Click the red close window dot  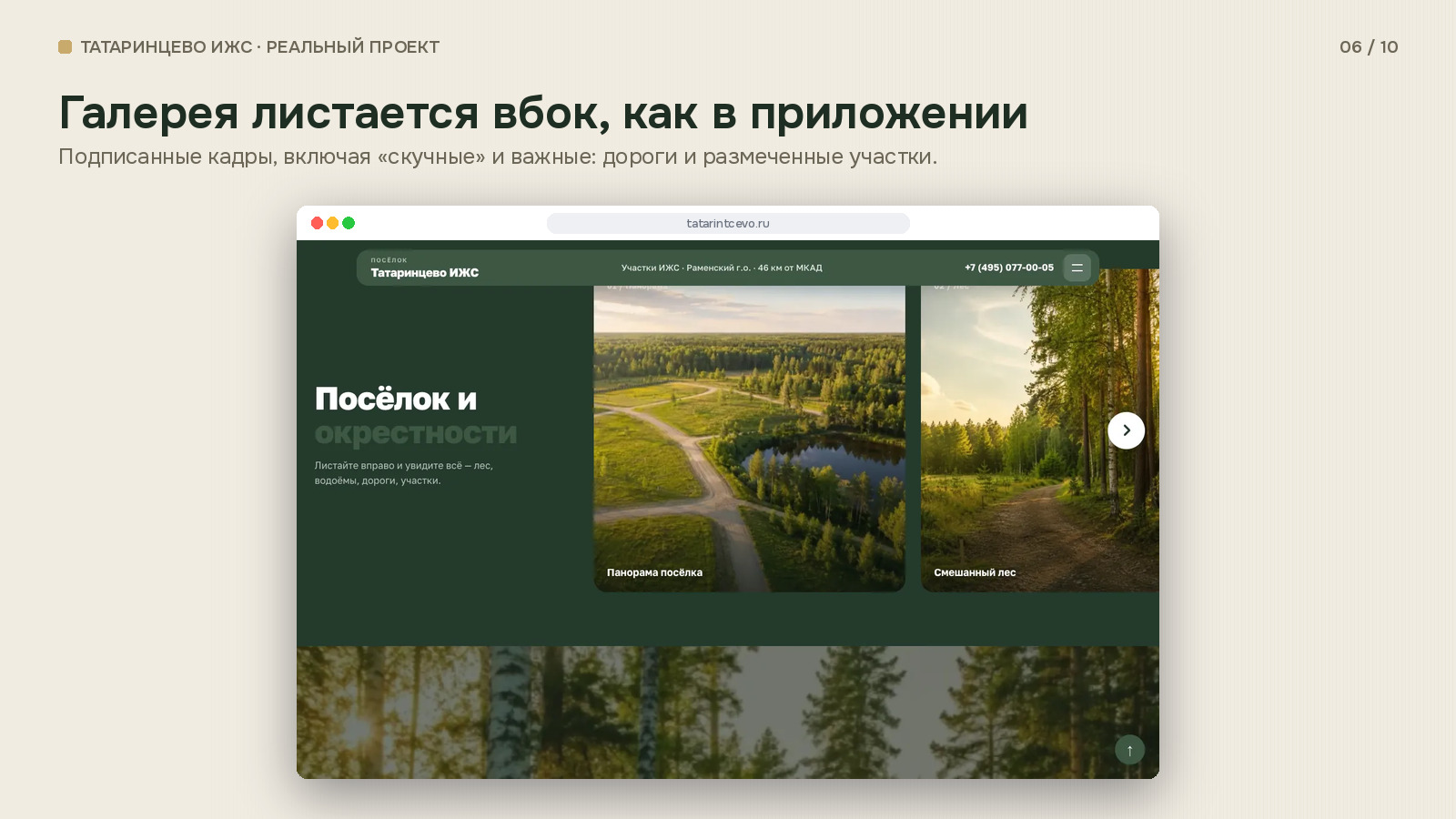[x=317, y=223]
